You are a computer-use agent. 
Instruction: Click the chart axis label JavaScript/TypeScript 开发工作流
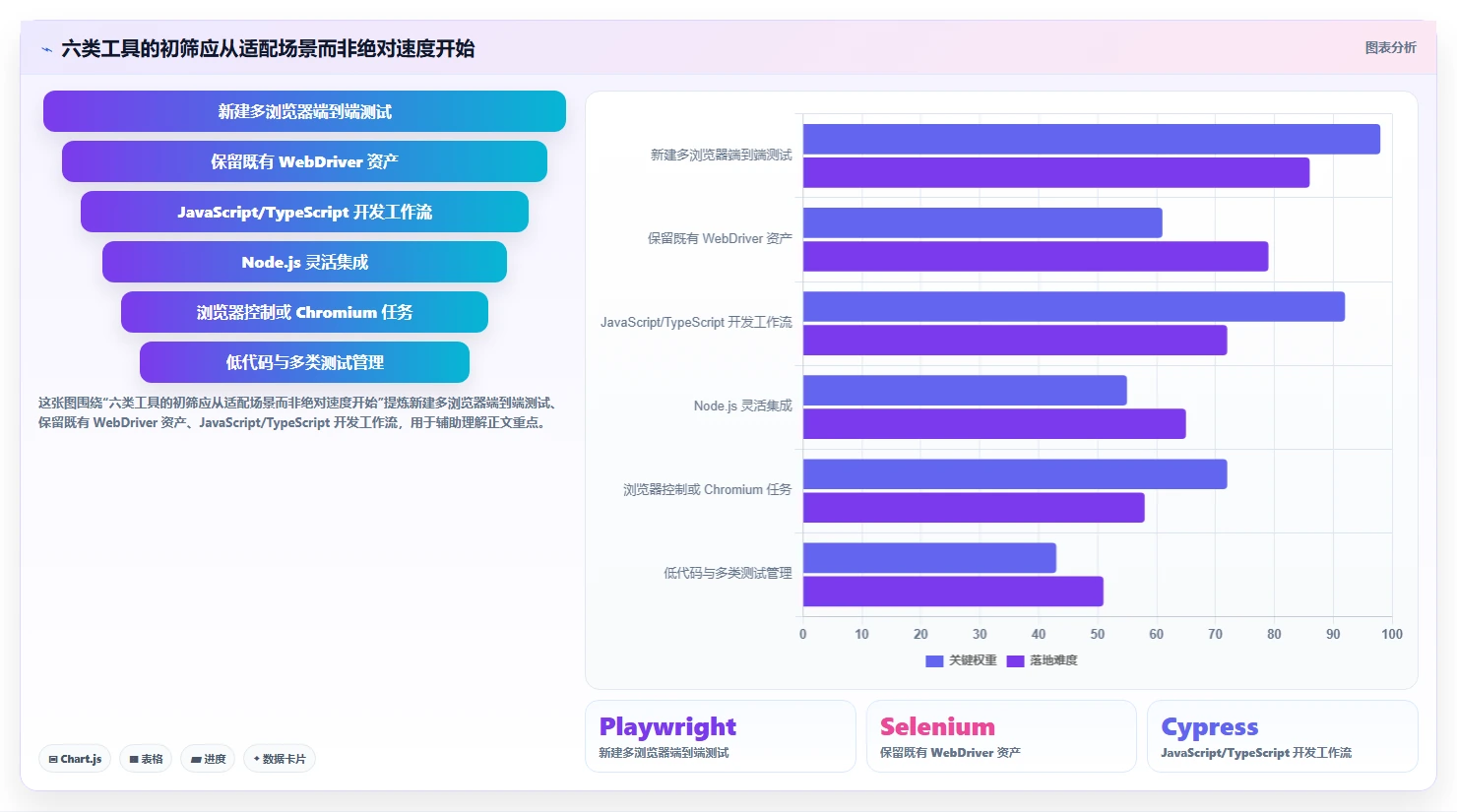[696, 322]
